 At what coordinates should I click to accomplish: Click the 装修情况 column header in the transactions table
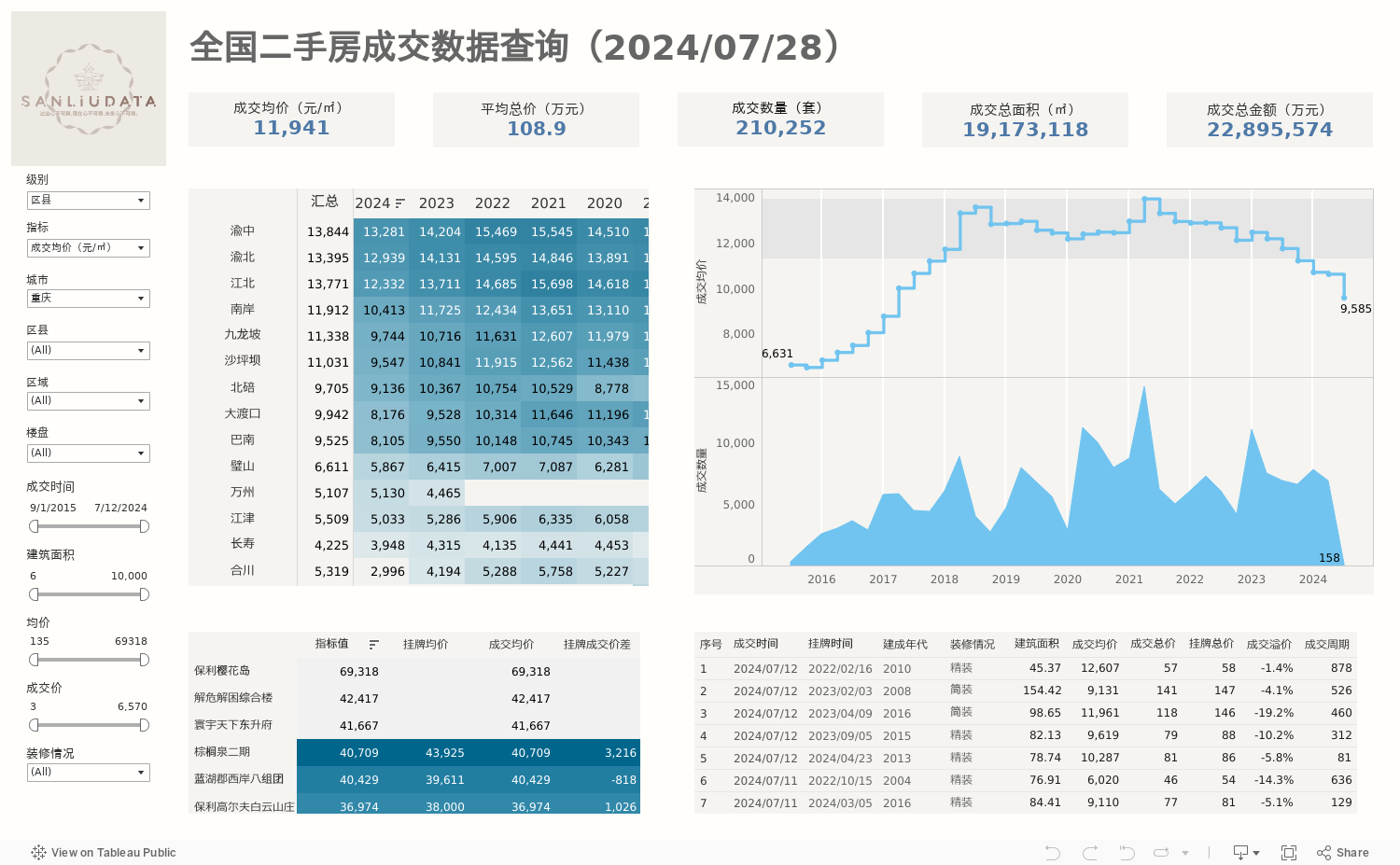(x=973, y=644)
